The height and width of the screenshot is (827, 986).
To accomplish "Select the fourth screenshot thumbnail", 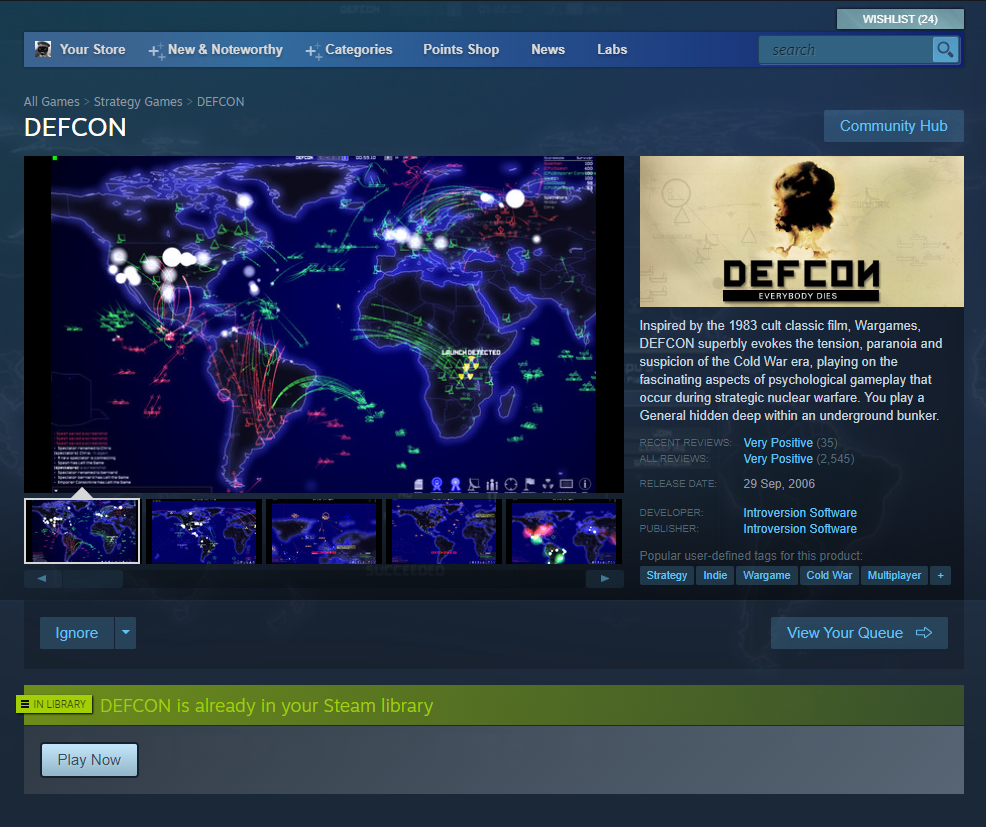I will pyautogui.click(x=444, y=531).
